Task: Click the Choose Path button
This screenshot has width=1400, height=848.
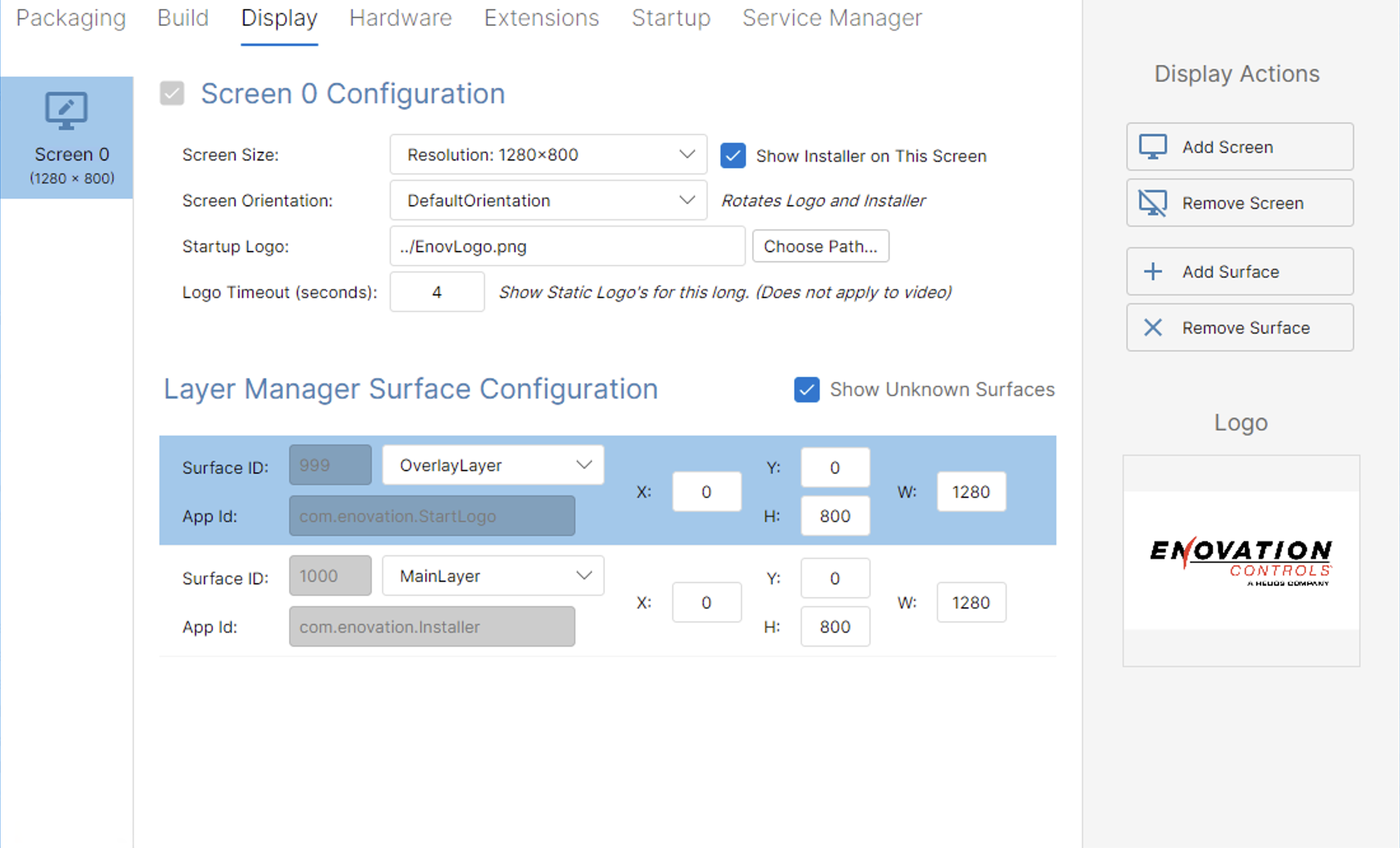Action: (820, 246)
